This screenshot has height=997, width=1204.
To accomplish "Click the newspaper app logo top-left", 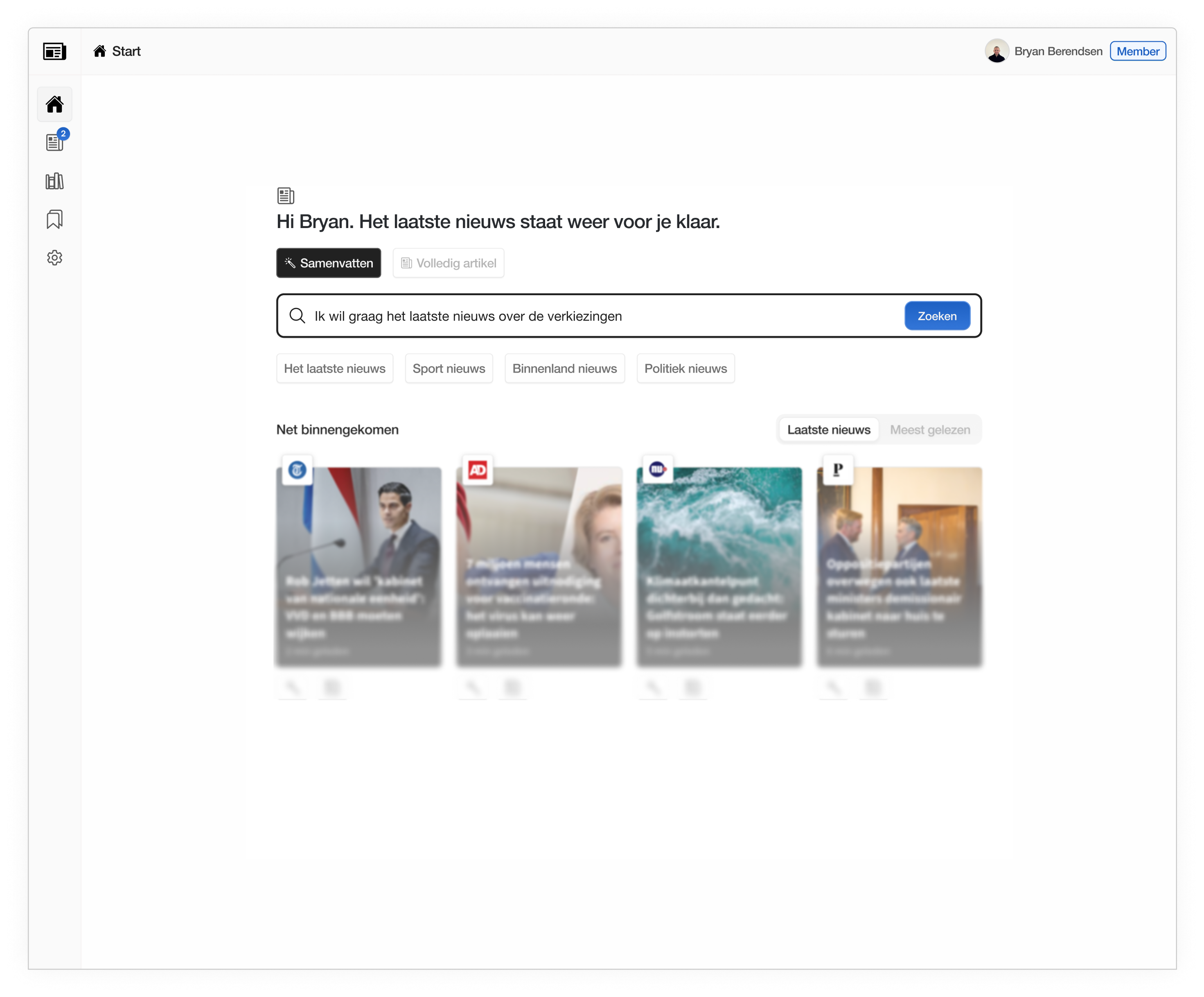I will click(54, 52).
